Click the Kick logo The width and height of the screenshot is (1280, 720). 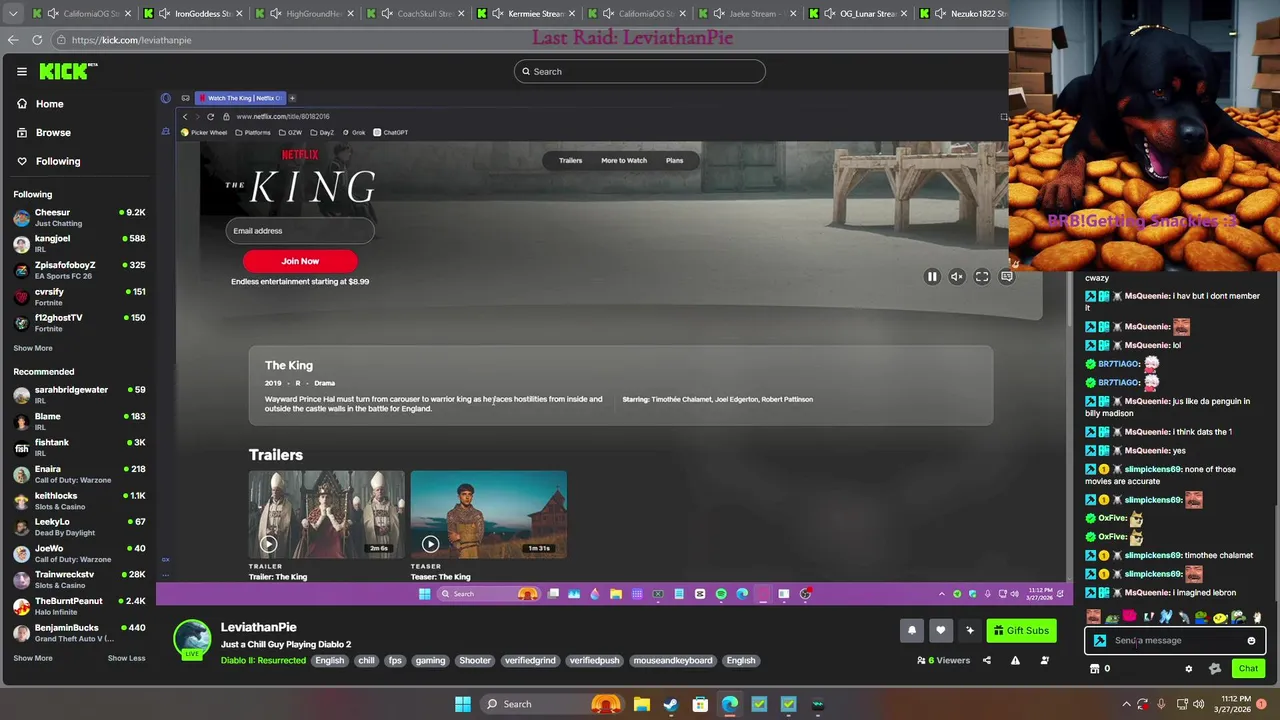point(68,71)
